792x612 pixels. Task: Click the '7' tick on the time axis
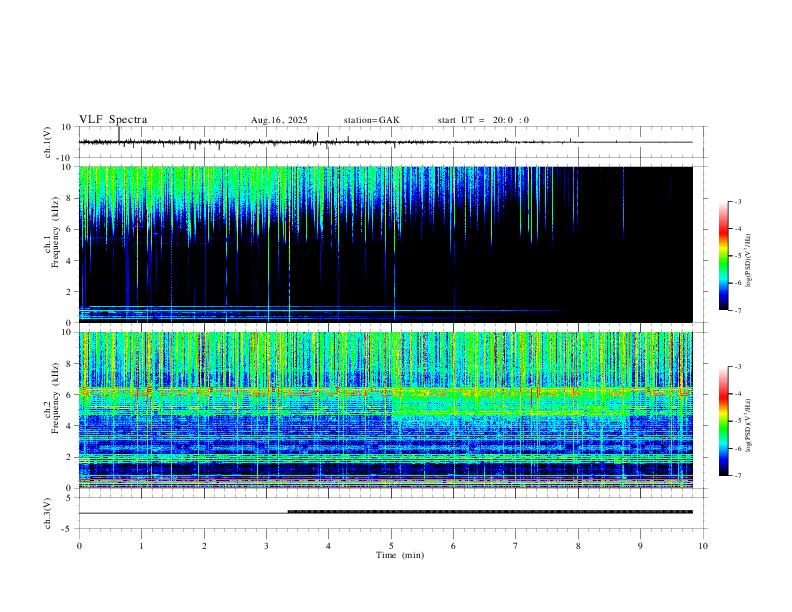[516, 546]
